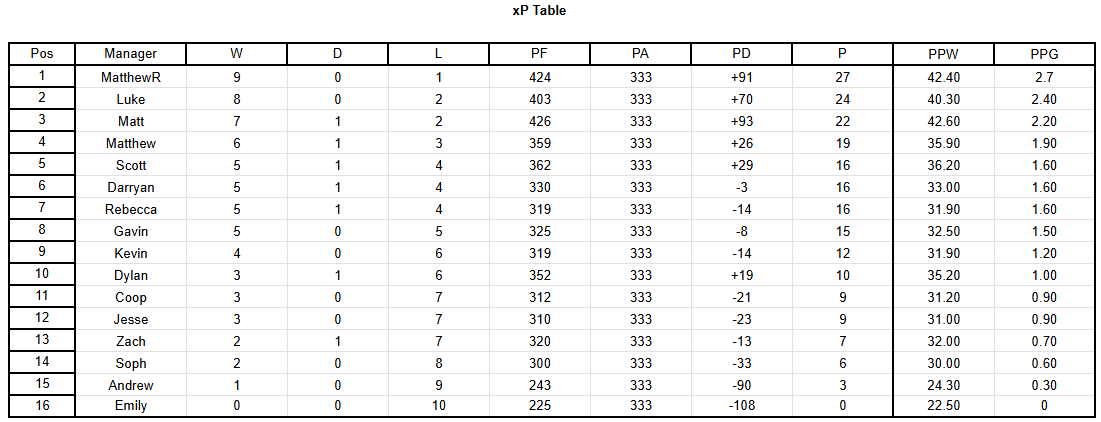
Task: Select Zach's PPG value 0.70
Action: click(1046, 341)
